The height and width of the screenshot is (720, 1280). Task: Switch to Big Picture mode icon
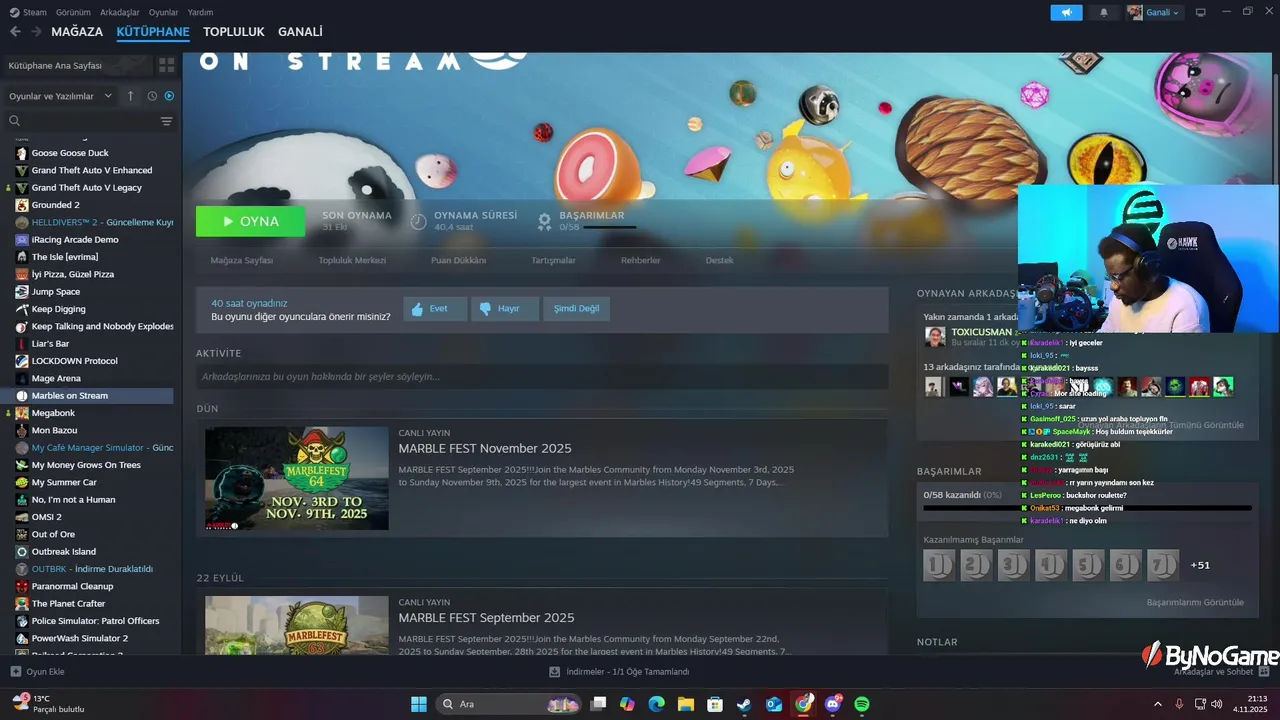[x=1201, y=12]
